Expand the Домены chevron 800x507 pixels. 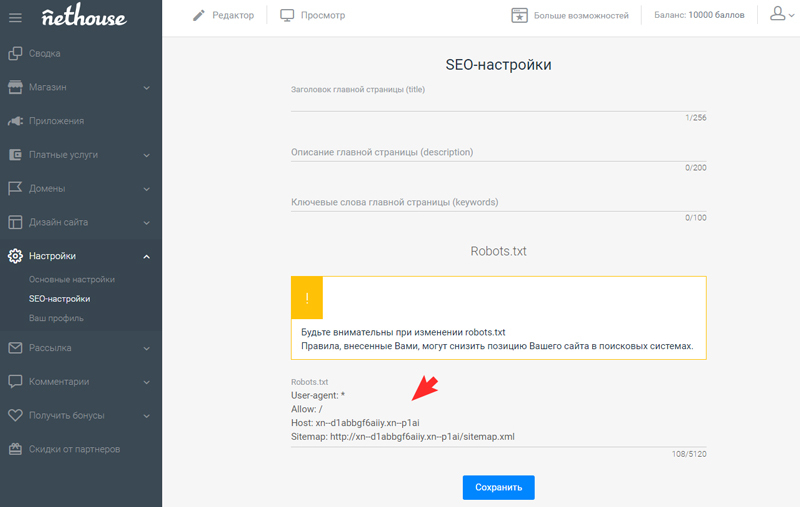[147, 189]
